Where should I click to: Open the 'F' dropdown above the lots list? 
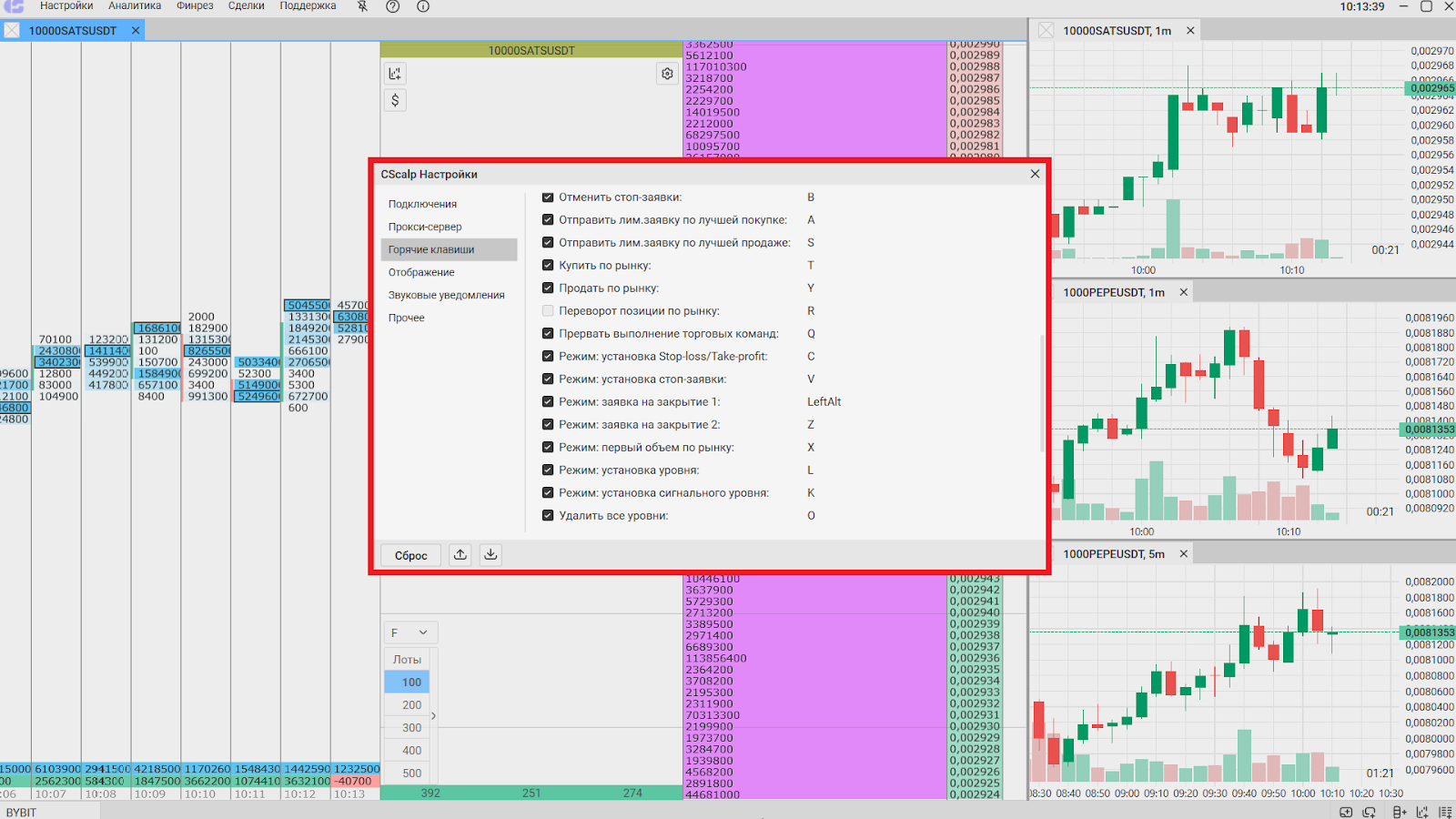(409, 632)
